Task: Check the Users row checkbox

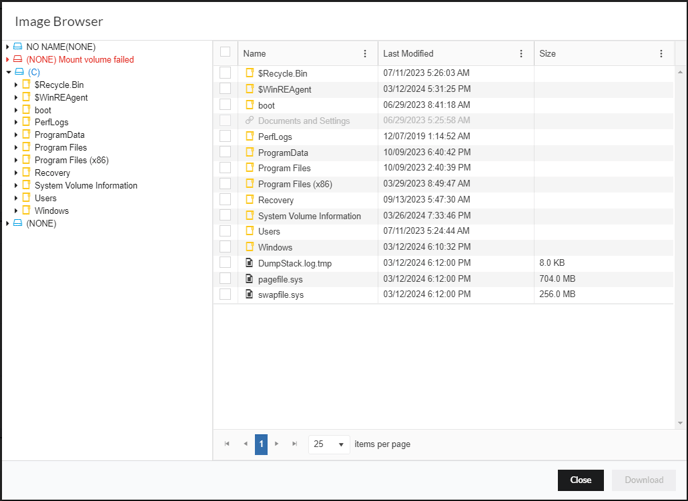Action: point(225,231)
